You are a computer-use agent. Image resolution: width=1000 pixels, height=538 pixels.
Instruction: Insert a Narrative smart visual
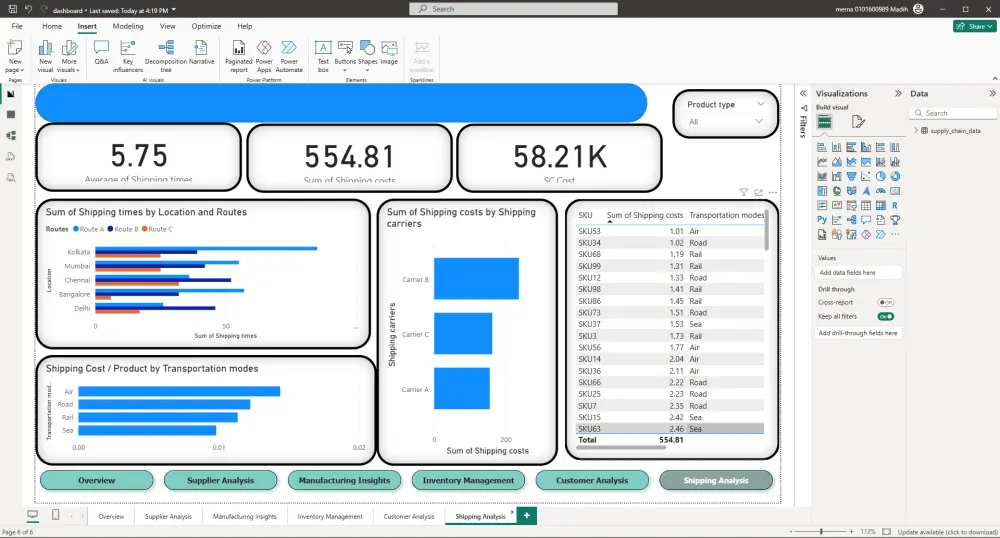coord(201,54)
